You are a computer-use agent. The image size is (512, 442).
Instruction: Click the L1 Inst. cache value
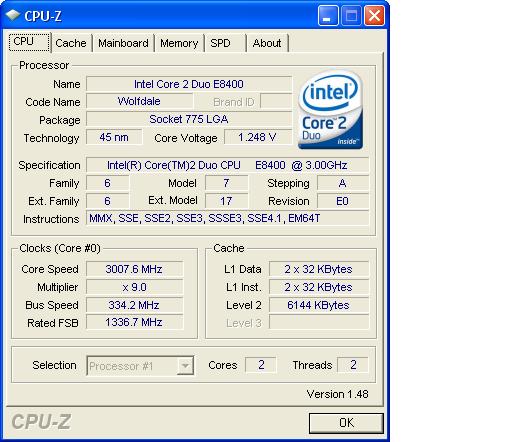319,287
